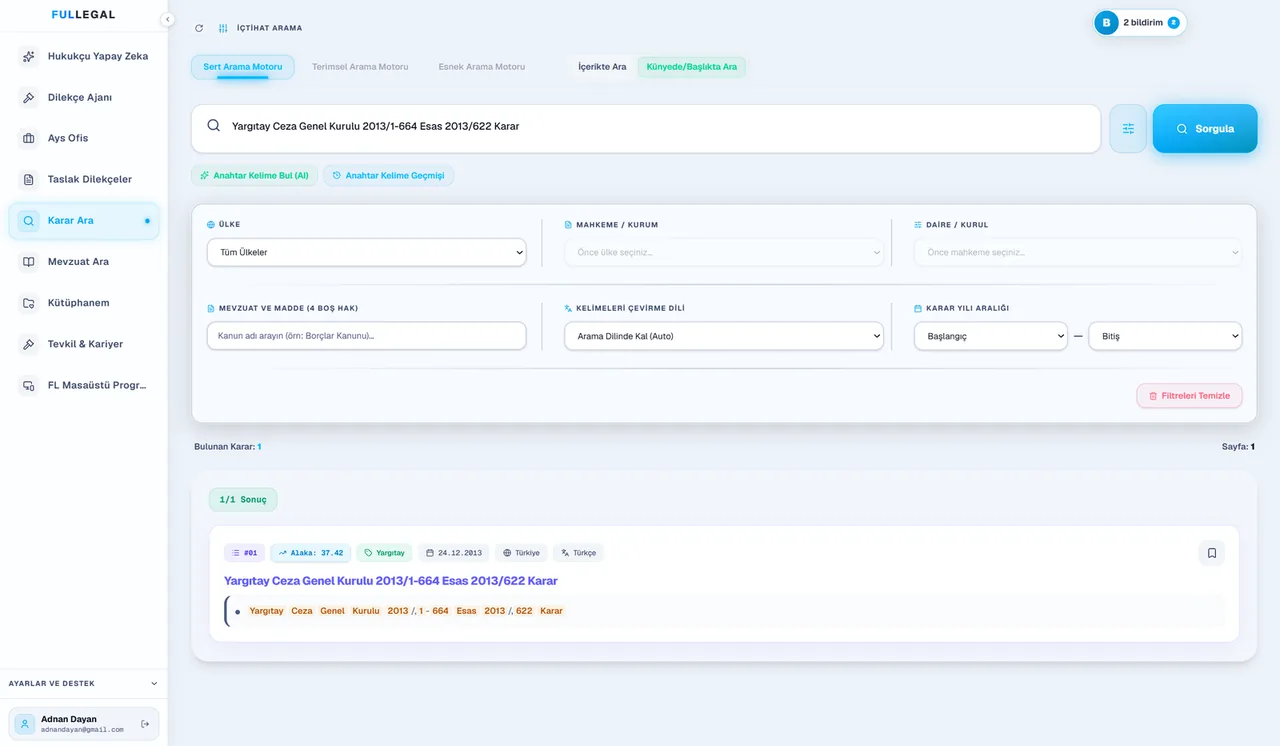Open Hukukçu Yapay Zeka via its sparkle icon
This screenshot has width=1280, height=746.
29,57
